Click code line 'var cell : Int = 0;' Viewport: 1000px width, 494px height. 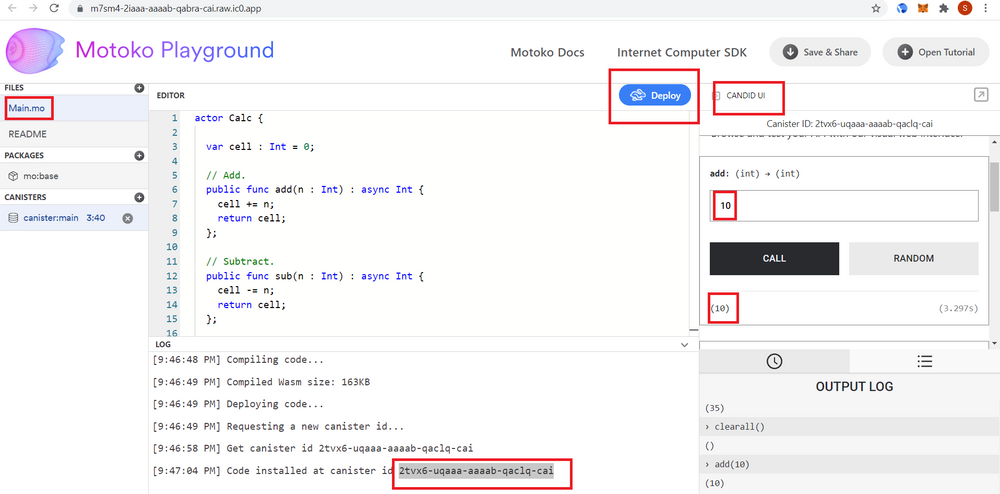260,147
